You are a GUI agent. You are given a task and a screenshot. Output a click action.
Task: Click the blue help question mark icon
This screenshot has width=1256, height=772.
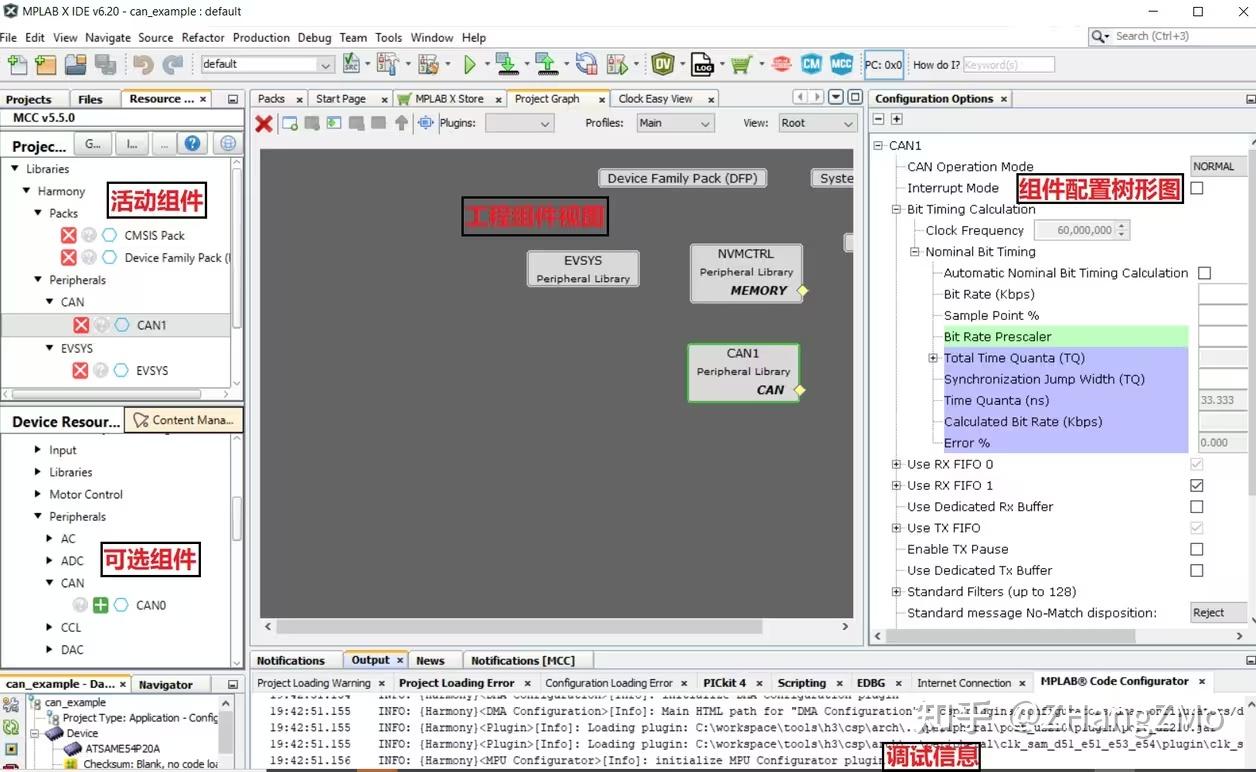pos(193,144)
